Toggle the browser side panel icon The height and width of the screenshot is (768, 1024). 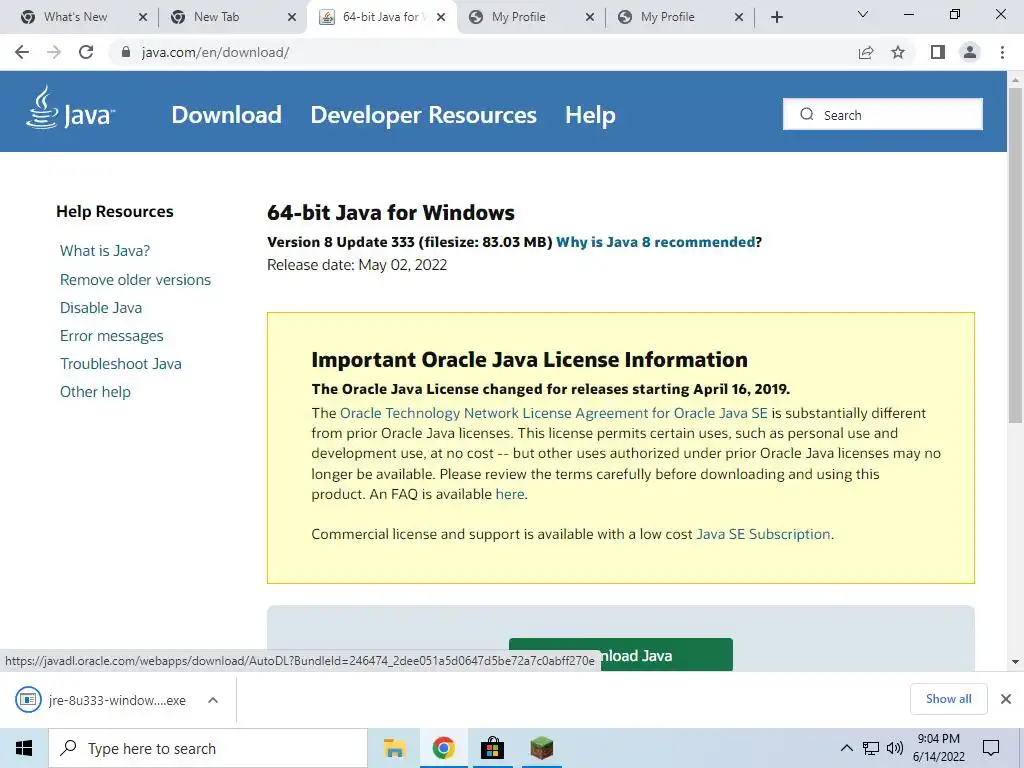pyautogui.click(x=938, y=52)
